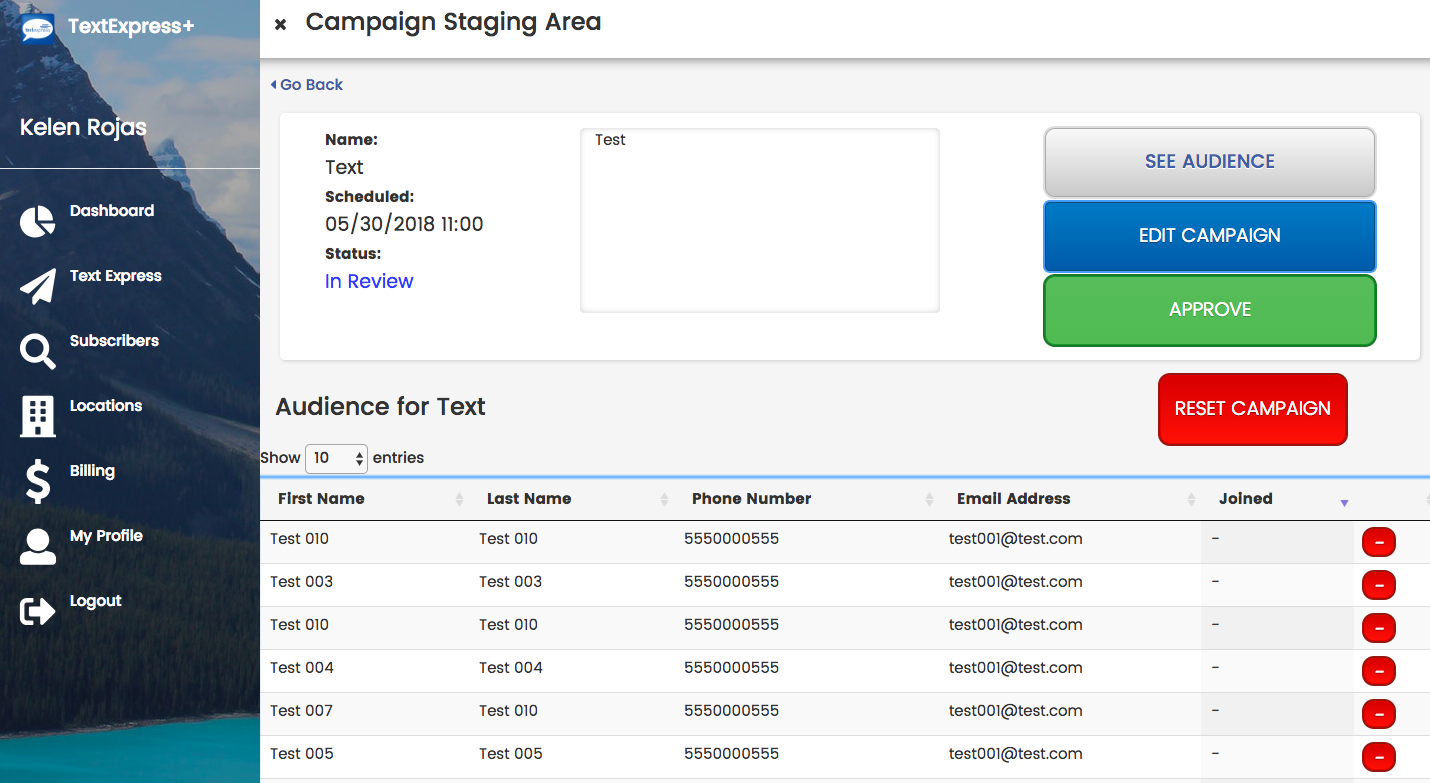Image resolution: width=1430 pixels, height=783 pixels.
Task: Sort table by Phone Number column
Action: [x=808, y=499]
